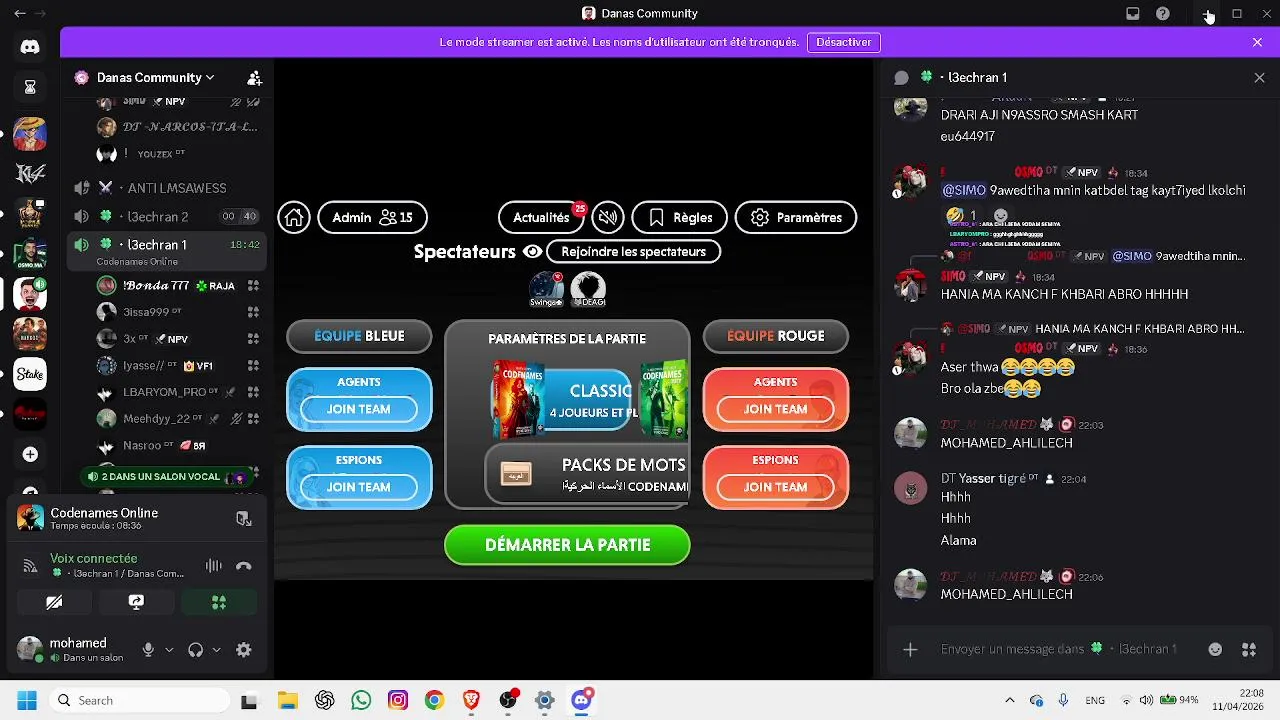The width and height of the screenshot is (1280, 720).
Task: Share your screen button
Action: pyautogui.click(x=136, y=602)
